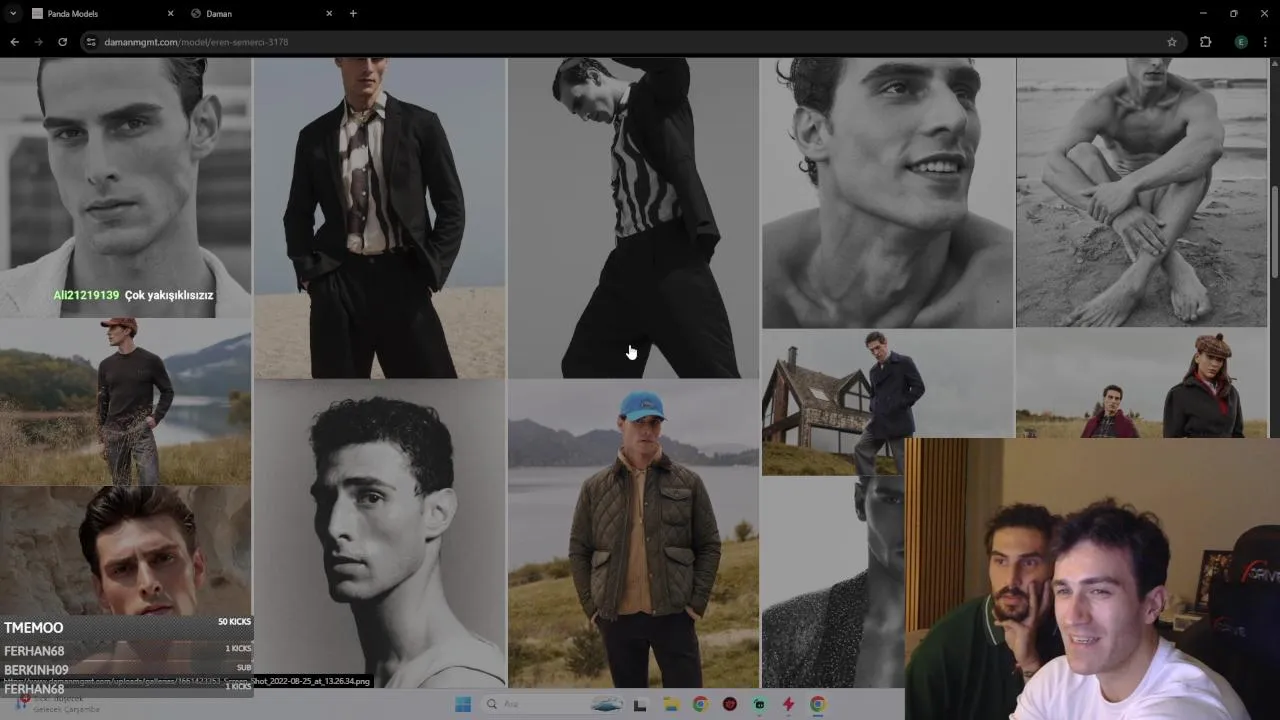This screenshot has width=1280, height=720.
Task: View site information icon in address bar
Action: tap(91, 42)
